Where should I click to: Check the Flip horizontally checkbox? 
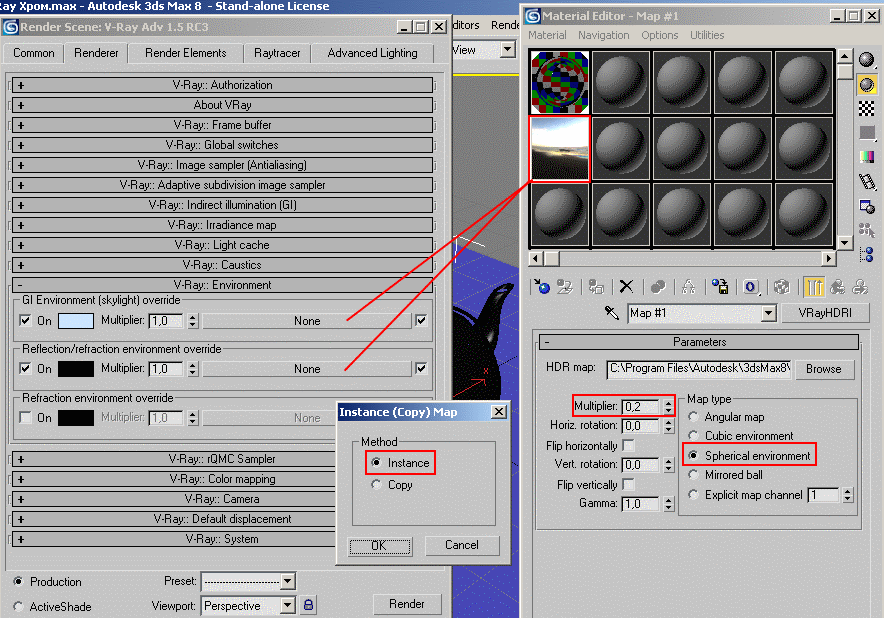pyautogui.click(x=629, y=445)
